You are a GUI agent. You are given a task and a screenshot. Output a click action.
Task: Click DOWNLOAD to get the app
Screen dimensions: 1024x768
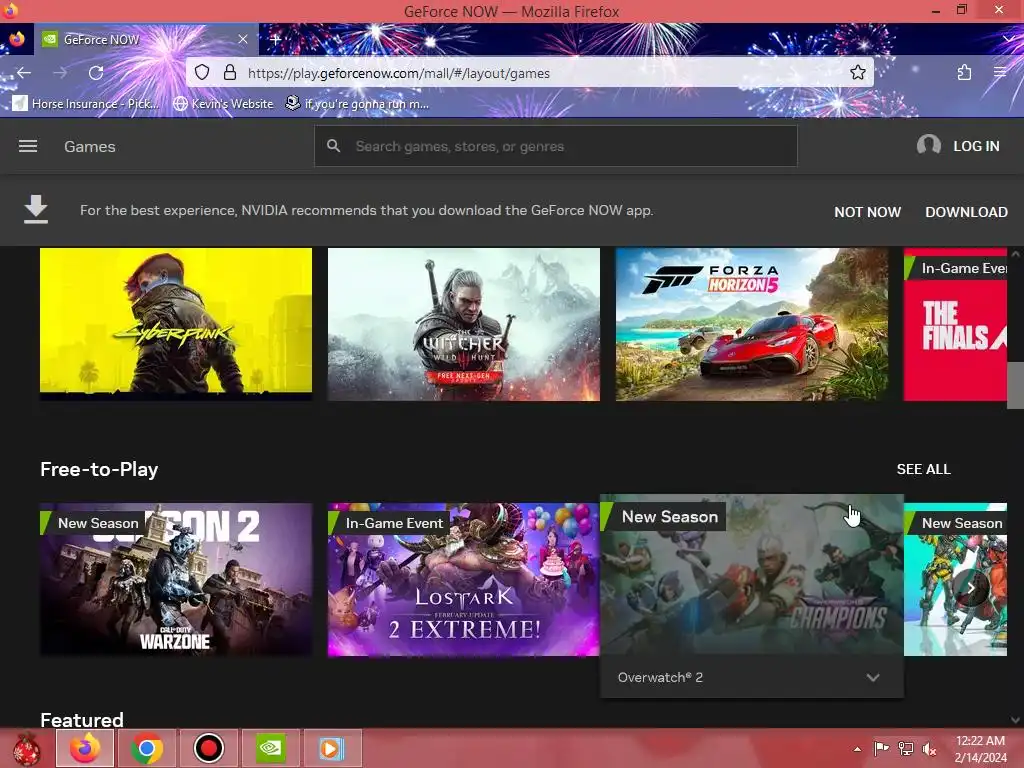966,212
